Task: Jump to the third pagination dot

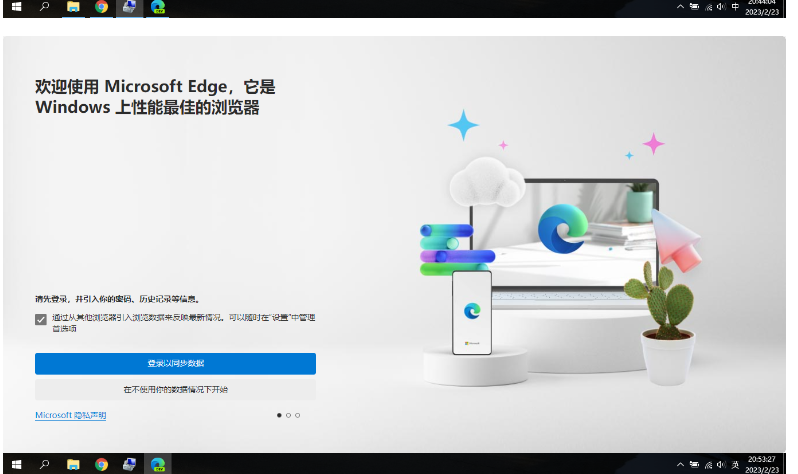Action: click(x=297, y=415)
